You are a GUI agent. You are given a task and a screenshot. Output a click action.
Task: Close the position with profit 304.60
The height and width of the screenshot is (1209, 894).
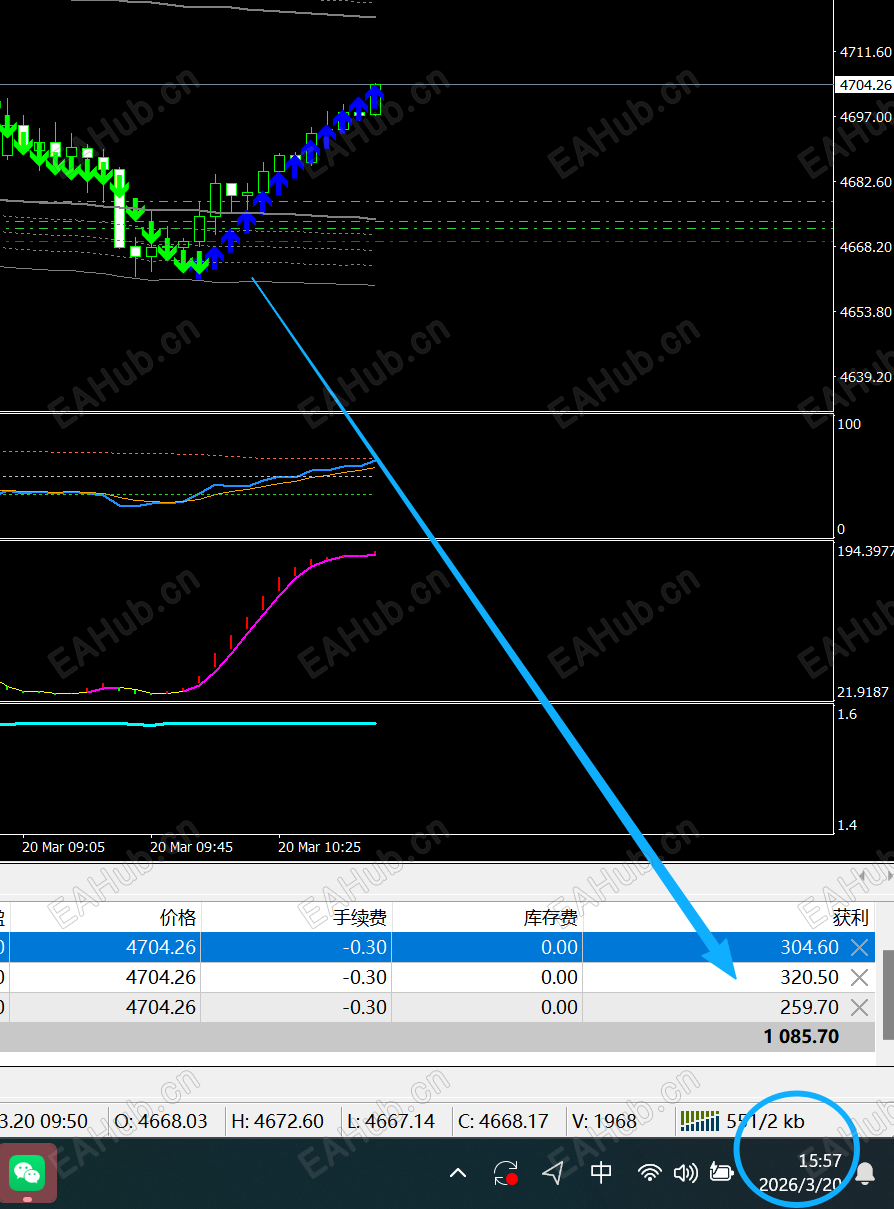[859, 947]
